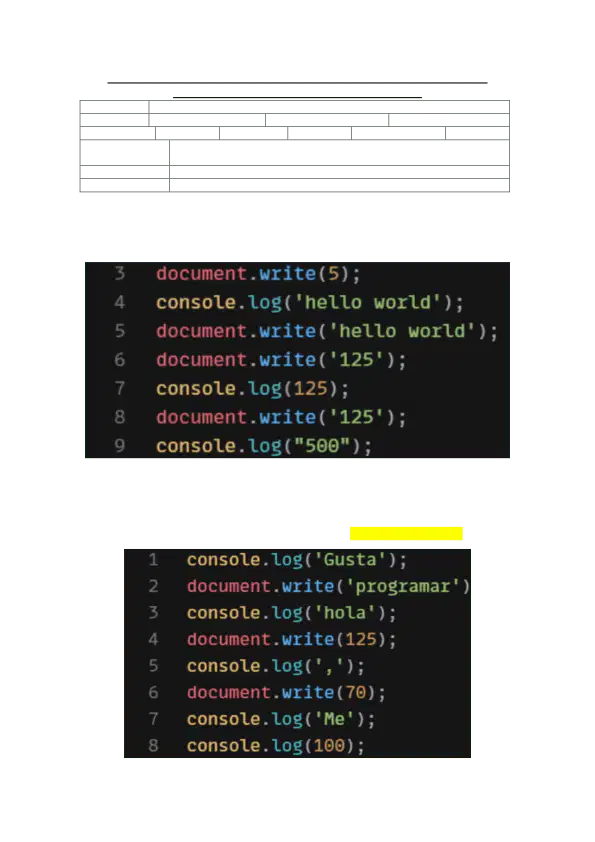This screenshot has height=842, width=595.
Task: Select console.log('Me') on line 7
Action: 280,719
